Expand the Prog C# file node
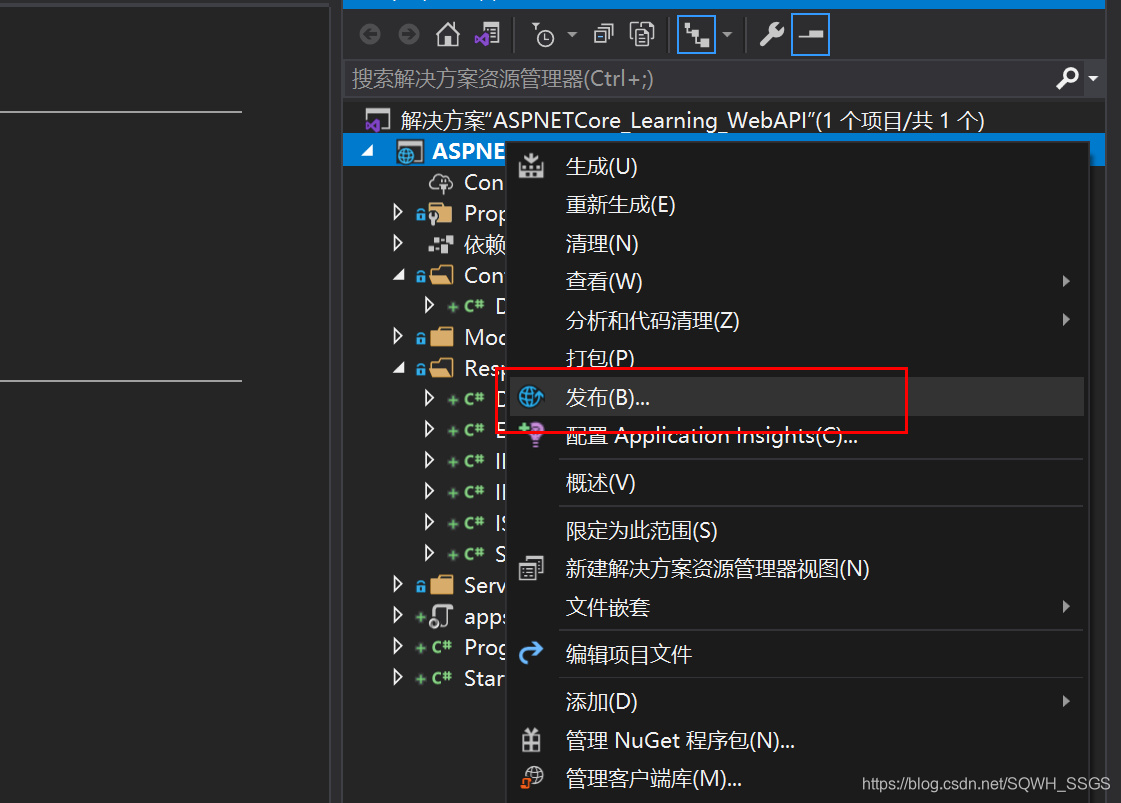Viewport: 1121px width, 803px height. (398, 646)
